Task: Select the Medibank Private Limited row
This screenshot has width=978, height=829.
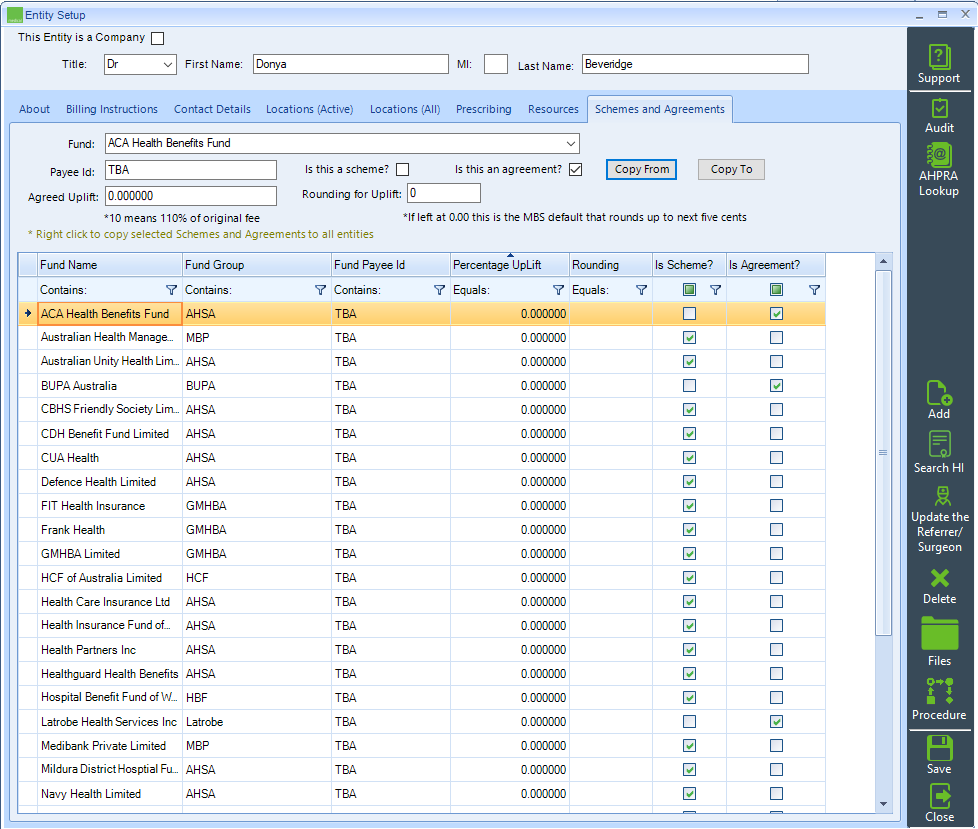Action: (422, 745)
